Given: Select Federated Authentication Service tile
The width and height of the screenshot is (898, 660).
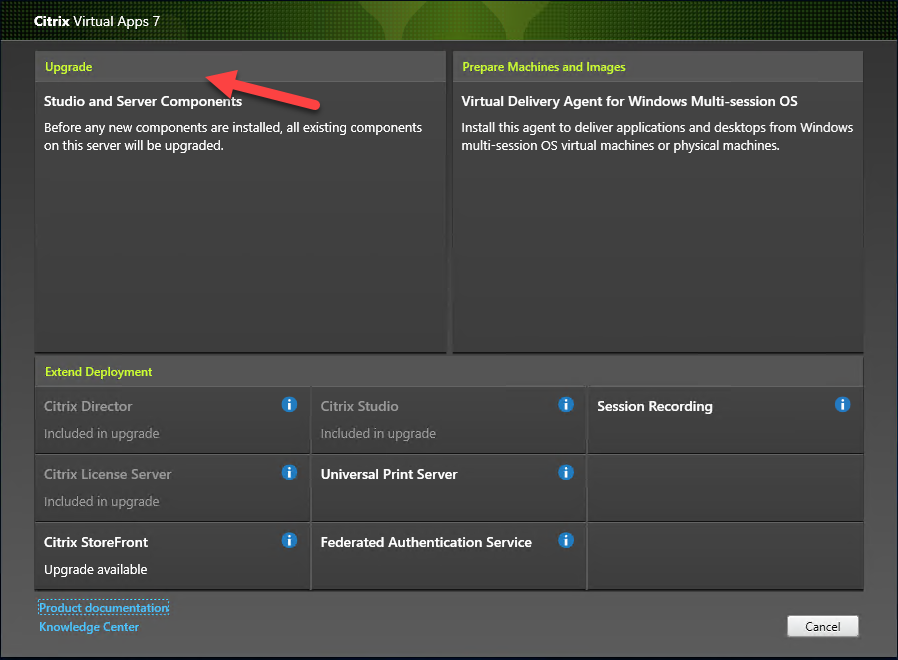Looking at the screenshot, I should pyautogui.click(x=449, y=556).
